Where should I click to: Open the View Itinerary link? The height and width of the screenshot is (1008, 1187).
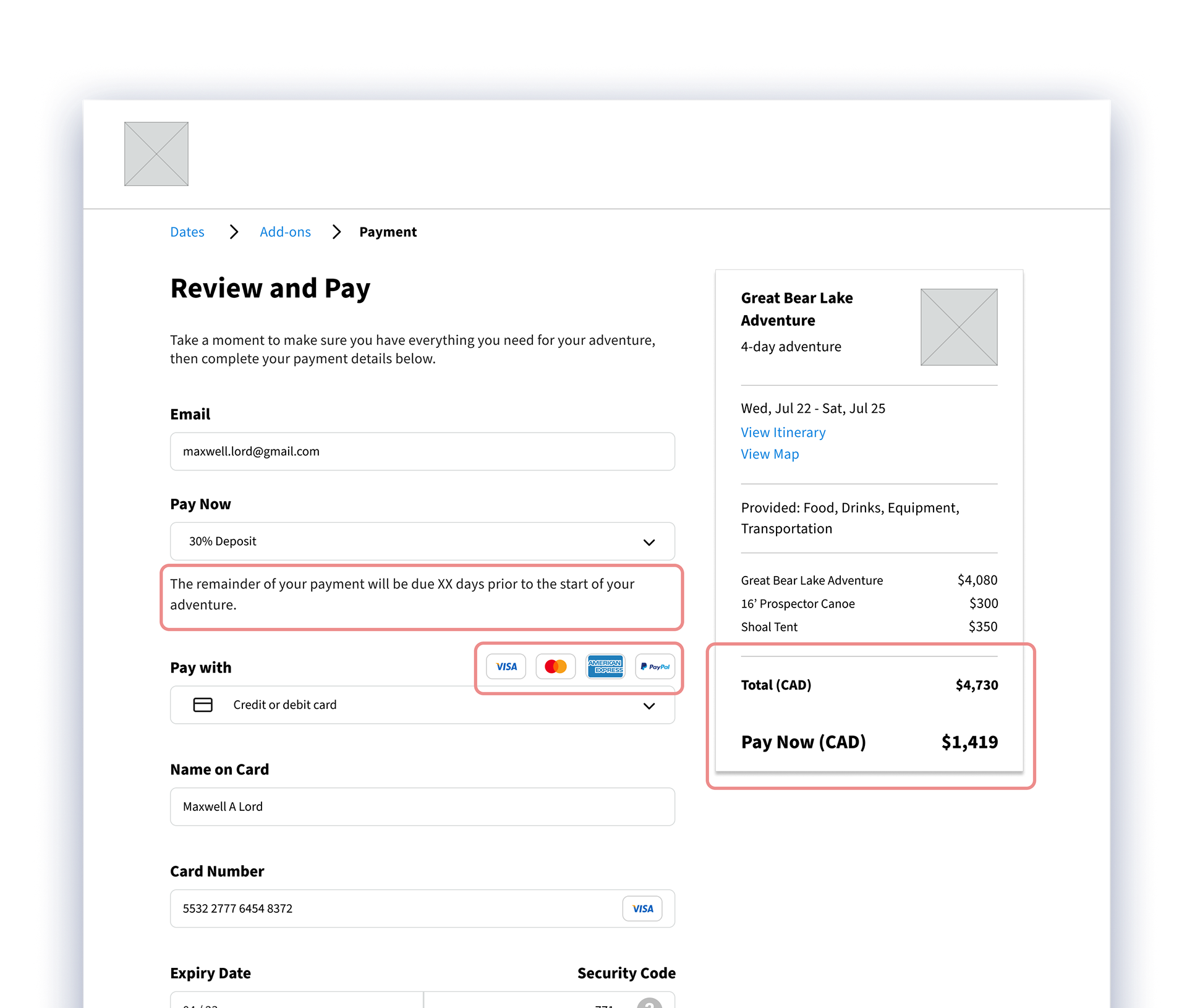pyautogui.click(x=783, y=433)
